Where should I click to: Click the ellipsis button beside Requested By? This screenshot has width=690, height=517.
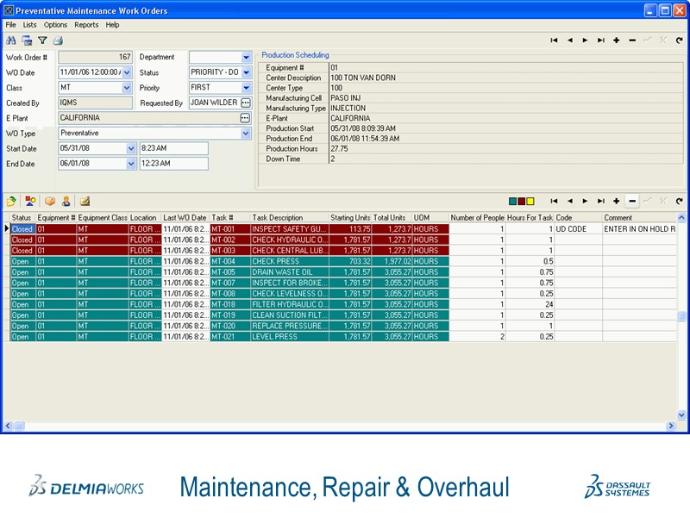(x=246, y=103)
